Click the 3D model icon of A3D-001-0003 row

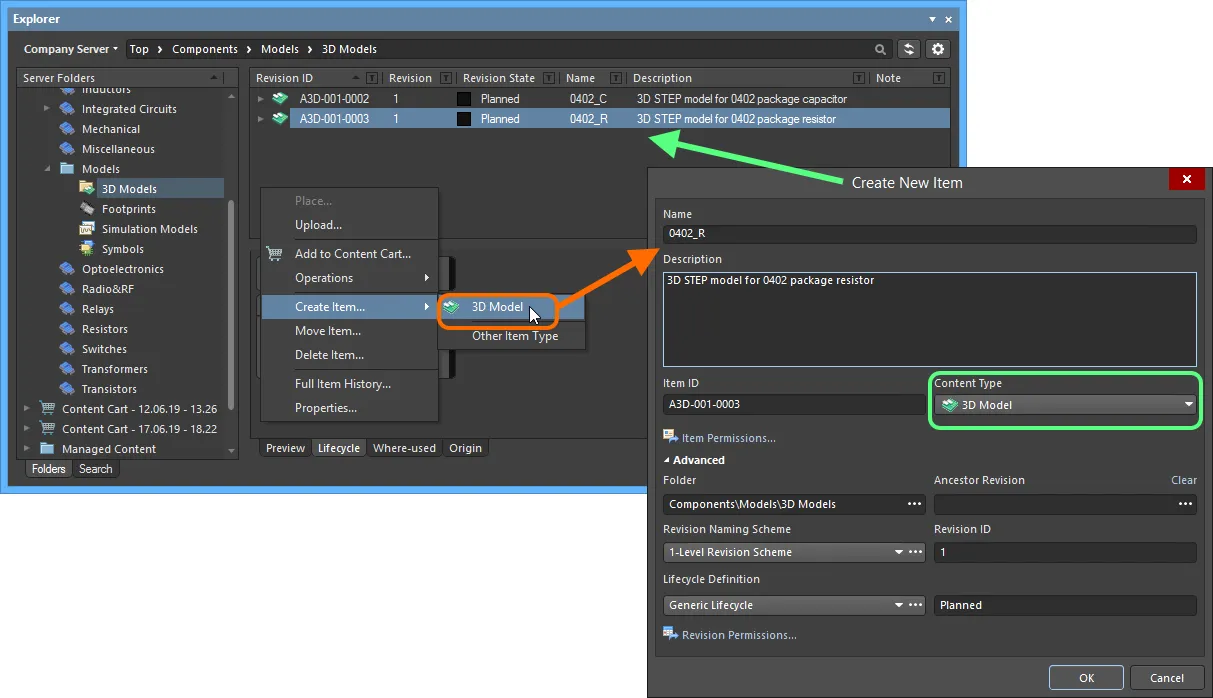click(x=280, y=119)
